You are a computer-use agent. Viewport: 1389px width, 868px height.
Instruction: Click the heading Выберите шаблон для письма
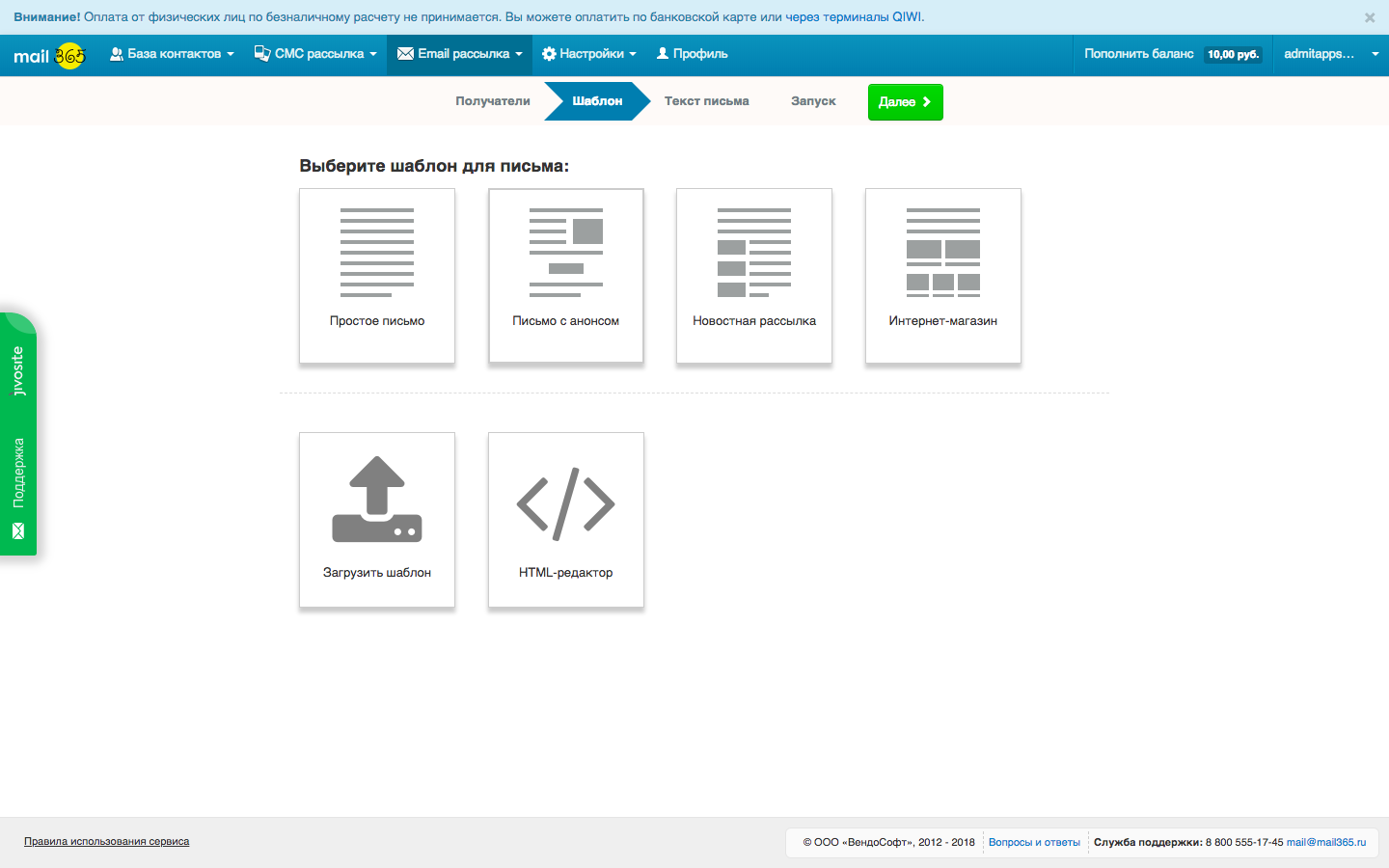(434, 166)
